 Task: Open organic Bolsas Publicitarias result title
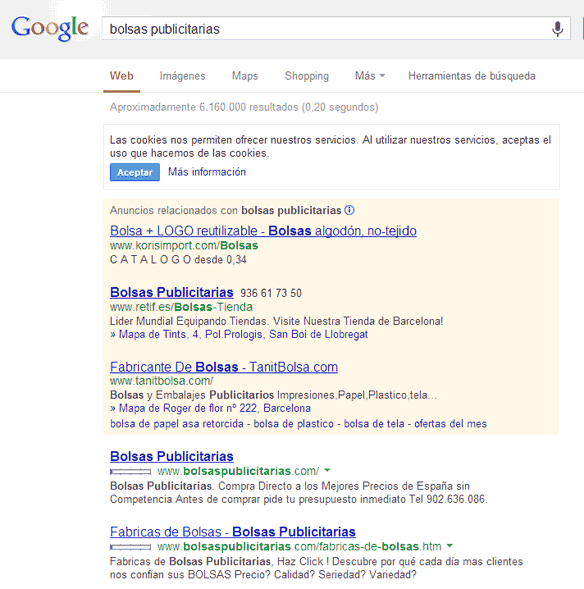pyautogui.click(x=172, y=456)
